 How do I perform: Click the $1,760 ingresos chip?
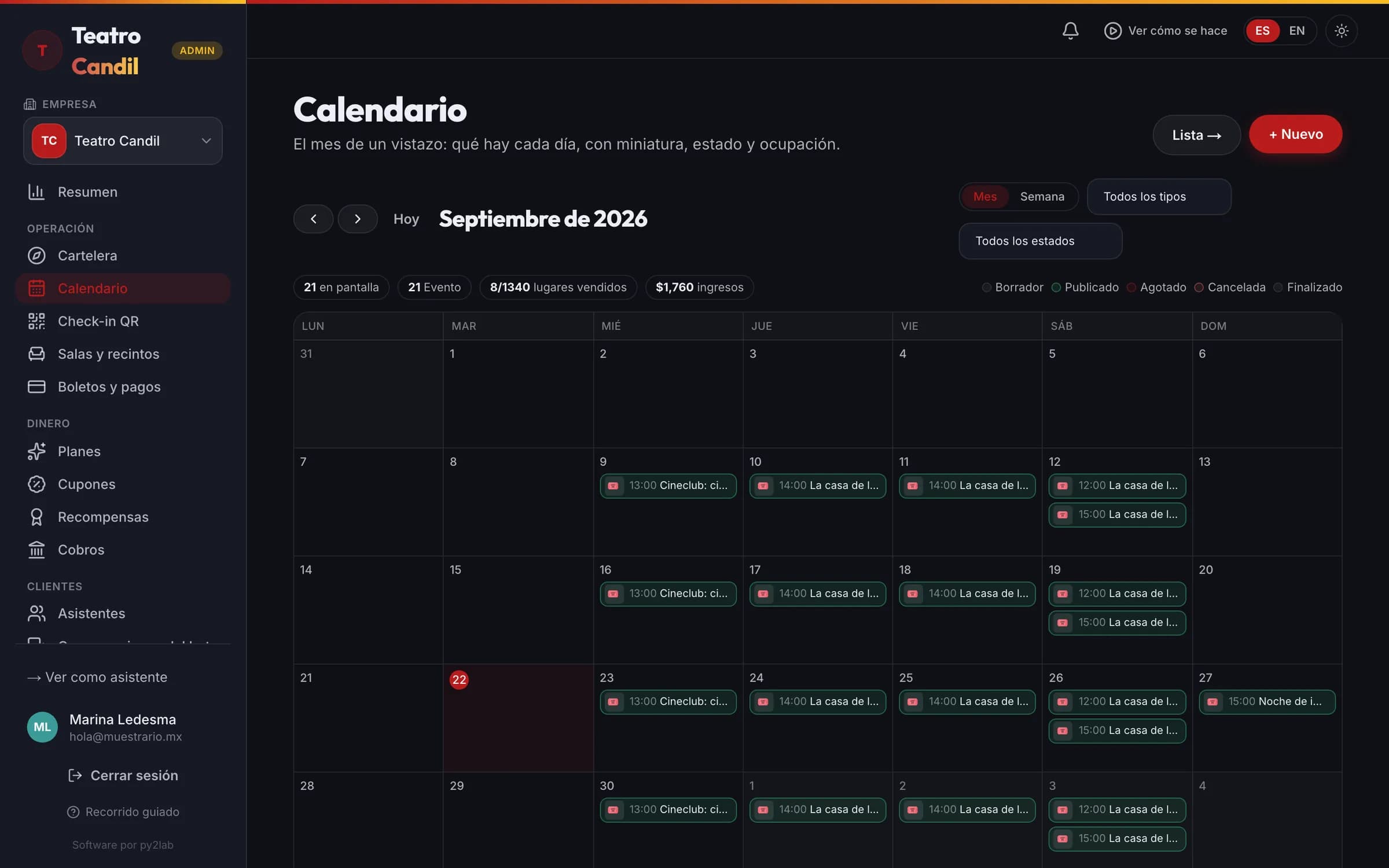pyautogui.click(x=699, y=288)
